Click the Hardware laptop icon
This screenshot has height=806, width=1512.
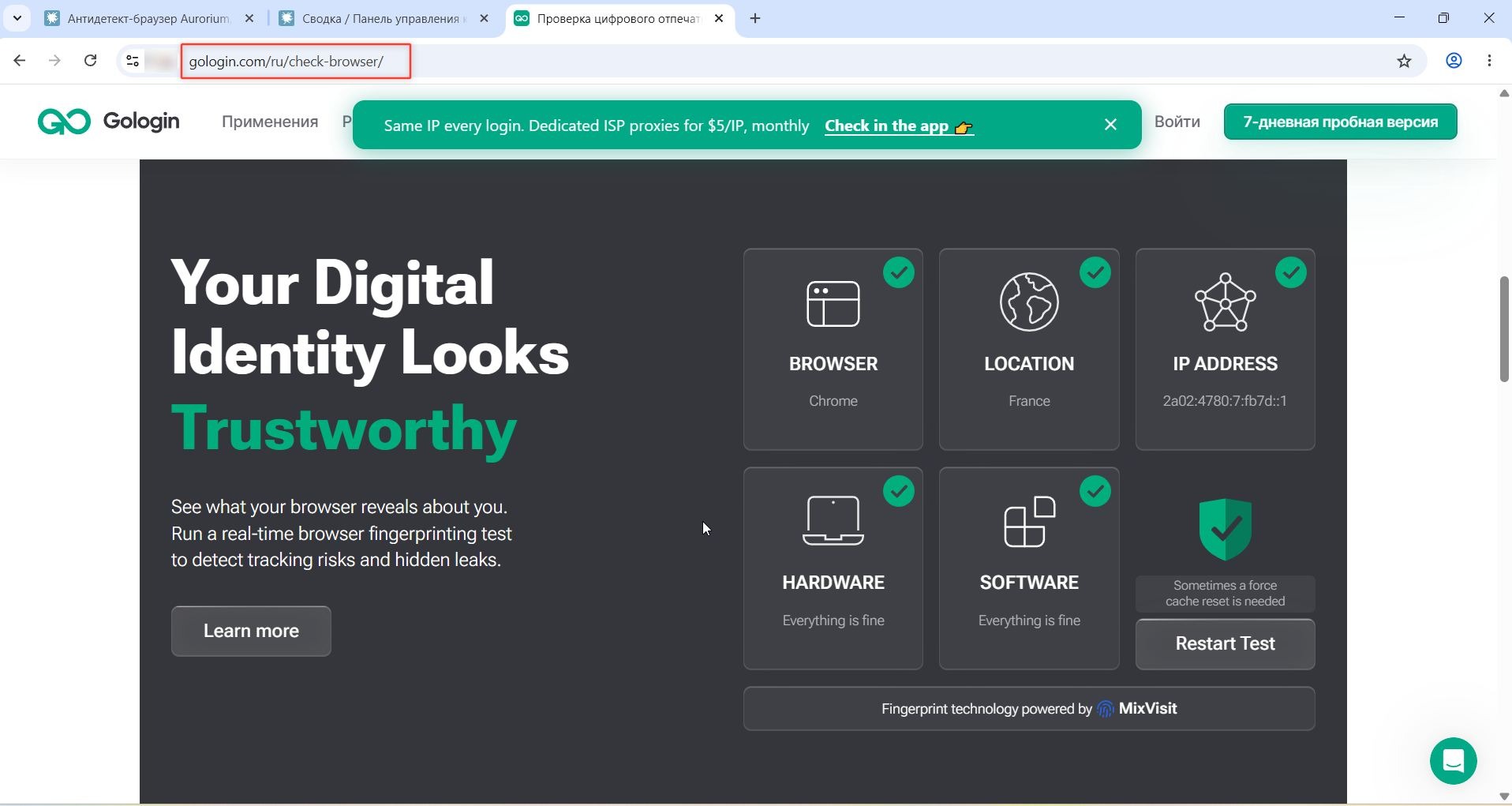pos(833,521)
